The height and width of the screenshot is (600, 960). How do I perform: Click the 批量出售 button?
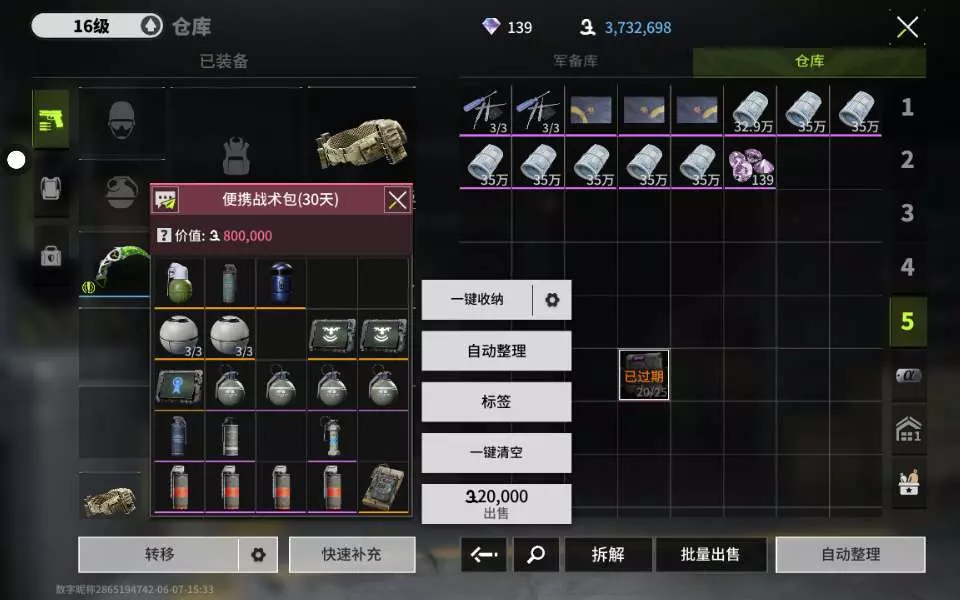[710, 555]
